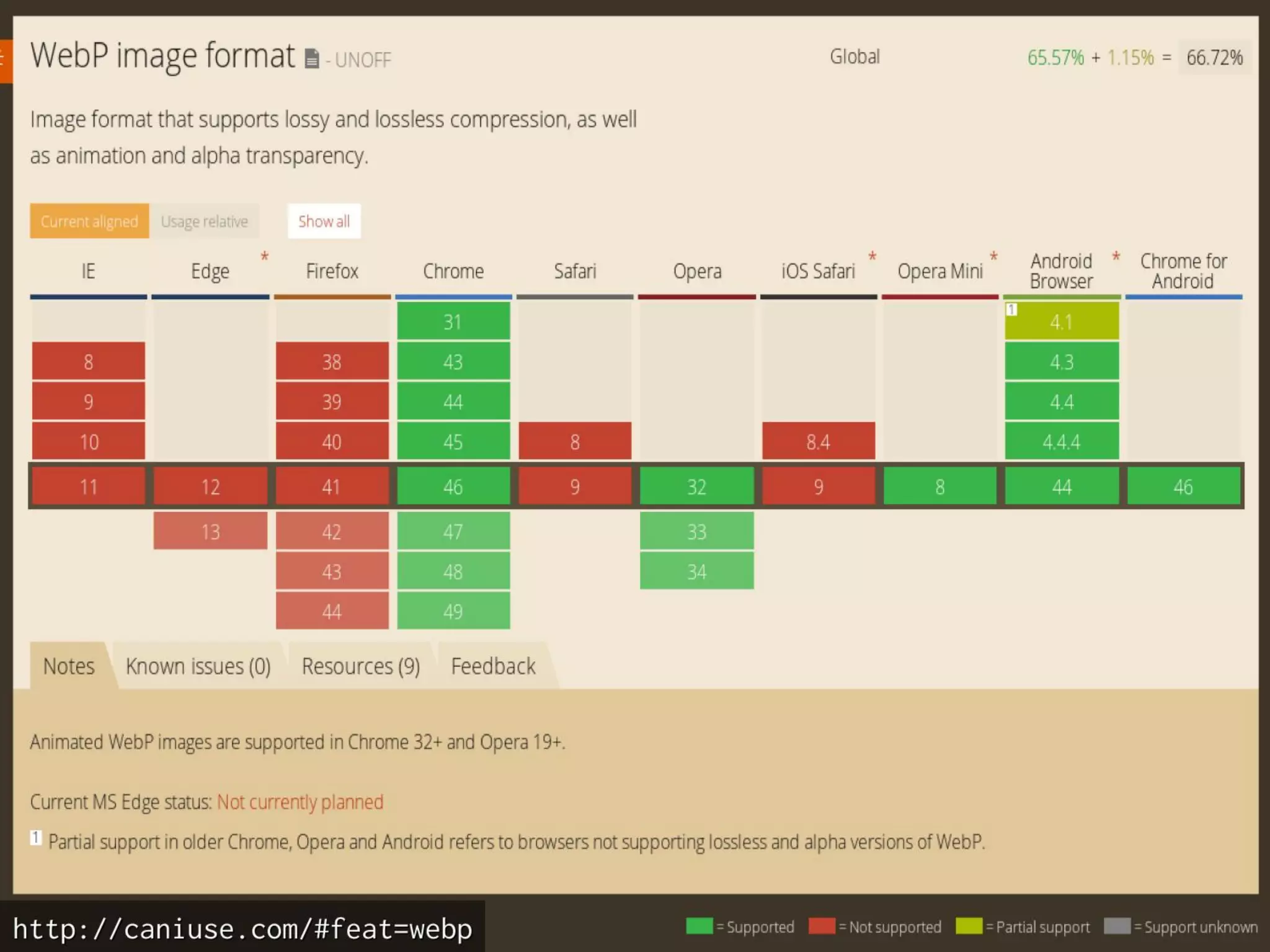Click the asterisk next to iOS Safari
This screenshot has width=1270, height=952.
click(873, 257)
